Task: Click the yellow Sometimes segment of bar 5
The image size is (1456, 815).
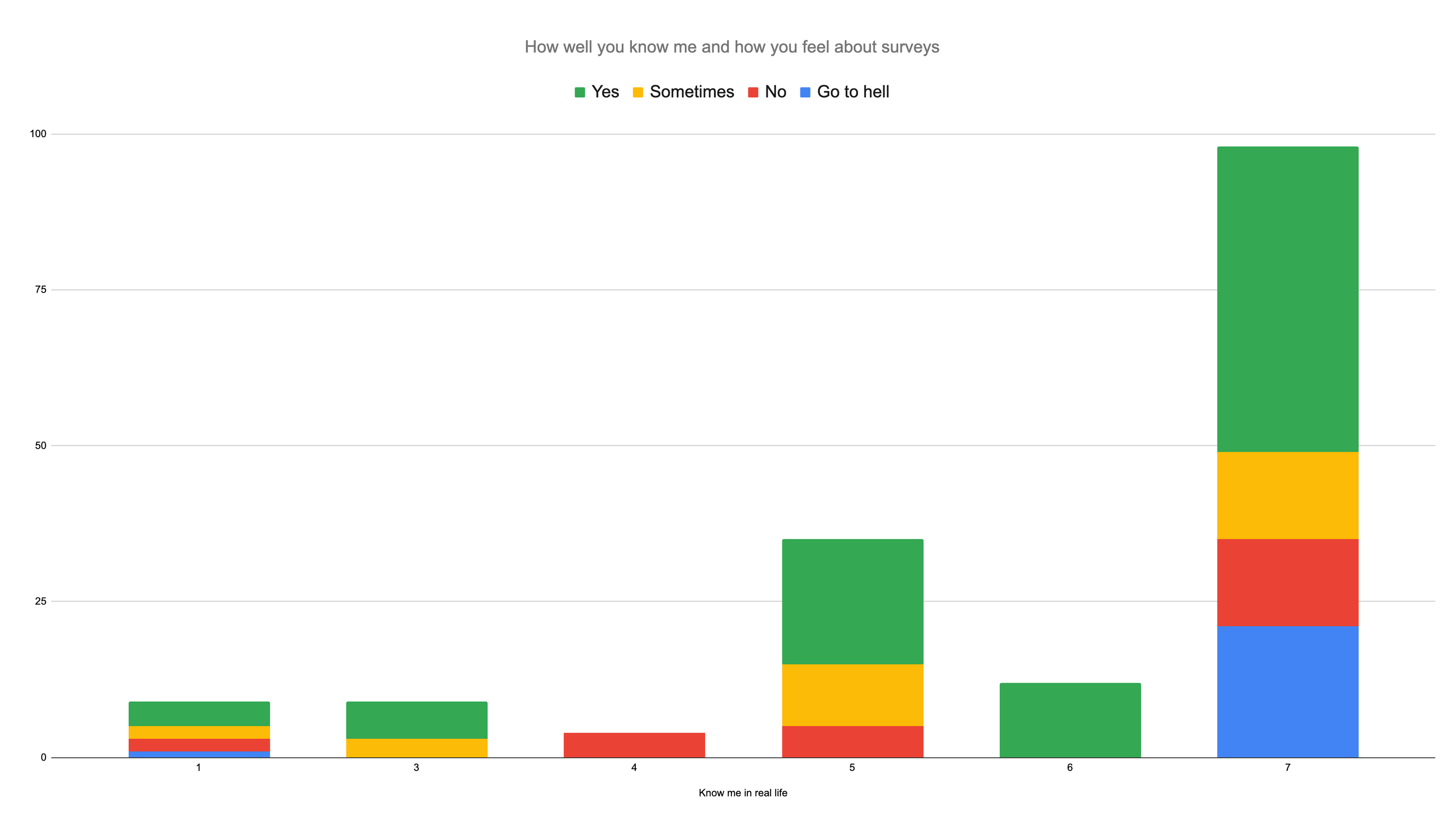Action: (x=852, y=695)
